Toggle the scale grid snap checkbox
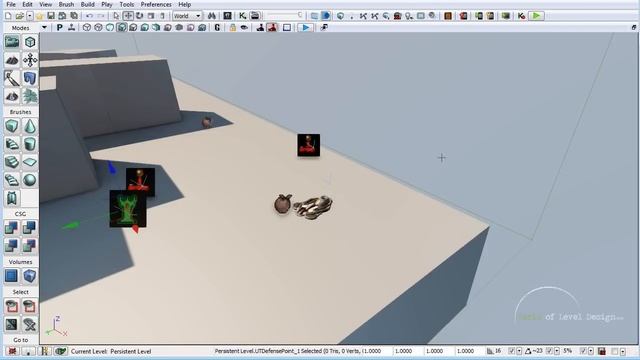640x360 pixels. click(583, 351)
